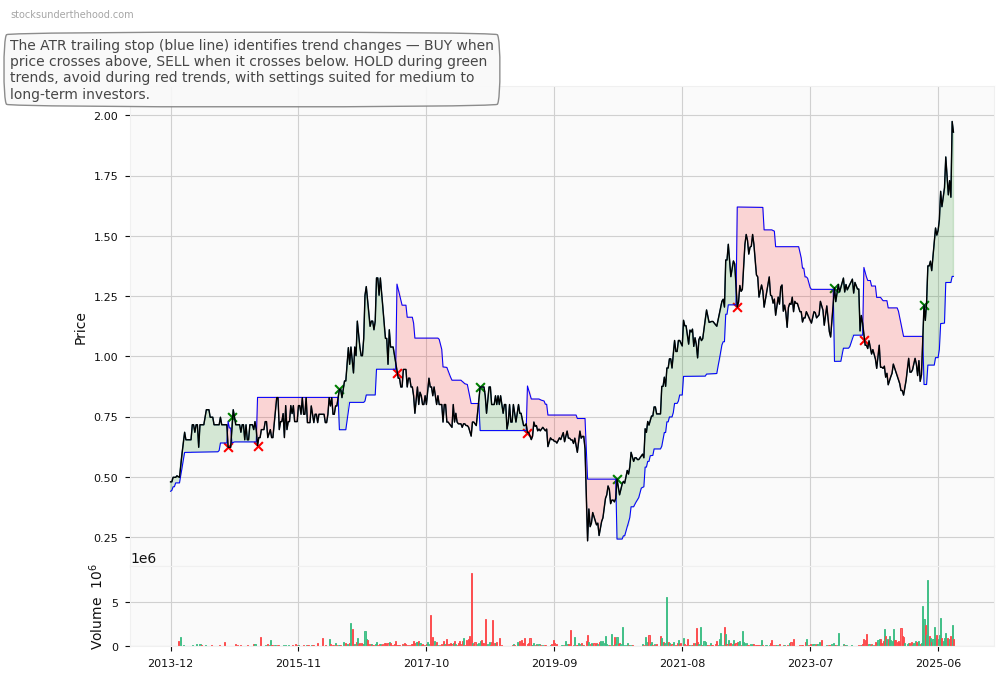The height and width of the screenshot is (678, 1004).
Task: Select the 0.50 price axis label
Action: (106, 478)
